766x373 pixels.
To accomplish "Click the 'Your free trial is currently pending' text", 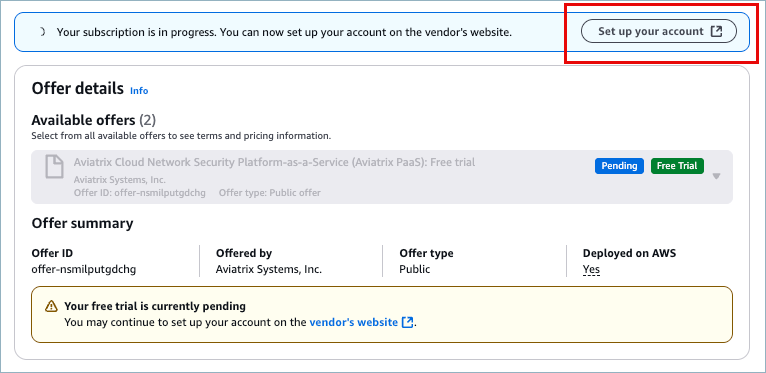I will 155,307.
